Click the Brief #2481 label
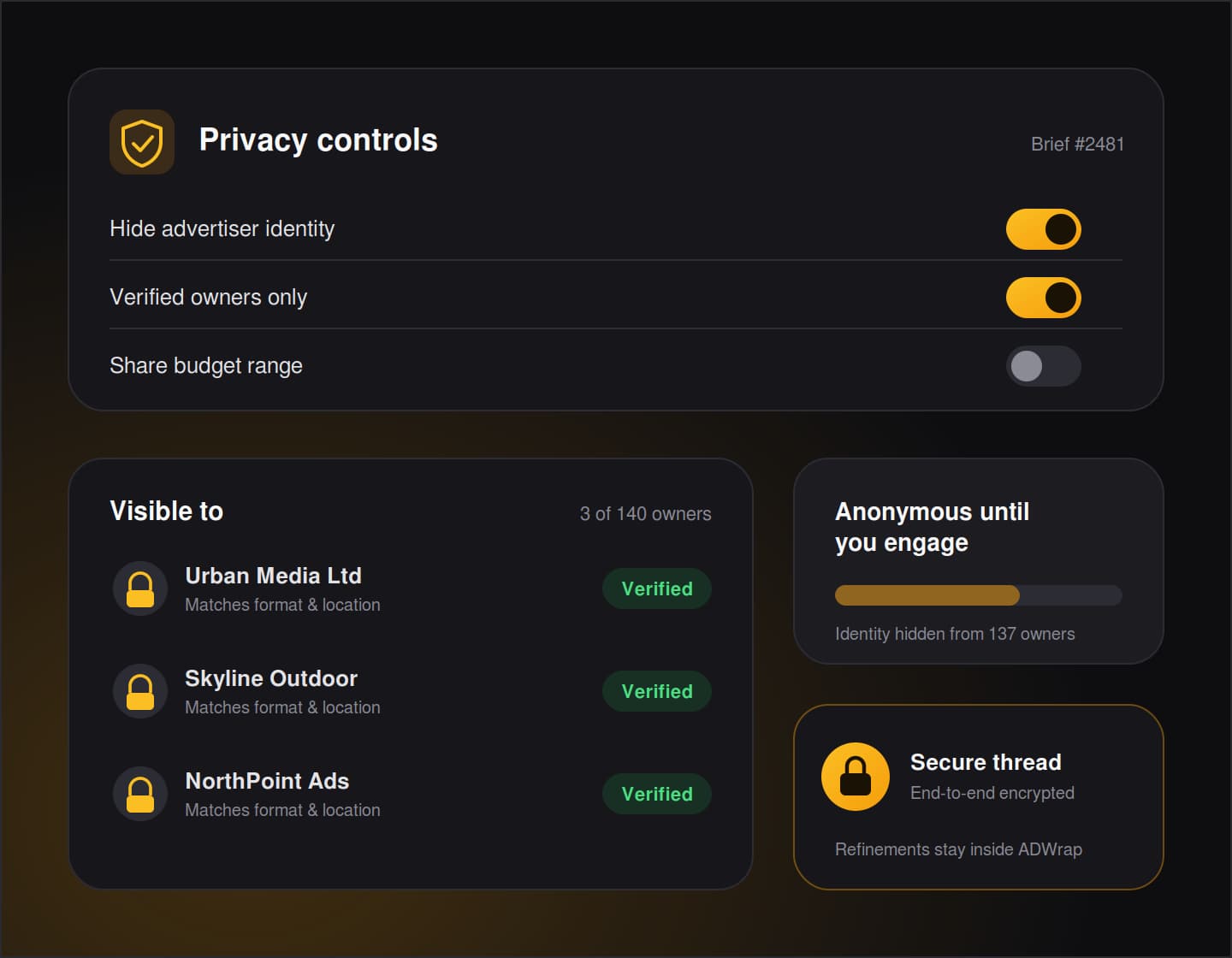This screenshot has height=958, width=1232. tap(1077, 144)
